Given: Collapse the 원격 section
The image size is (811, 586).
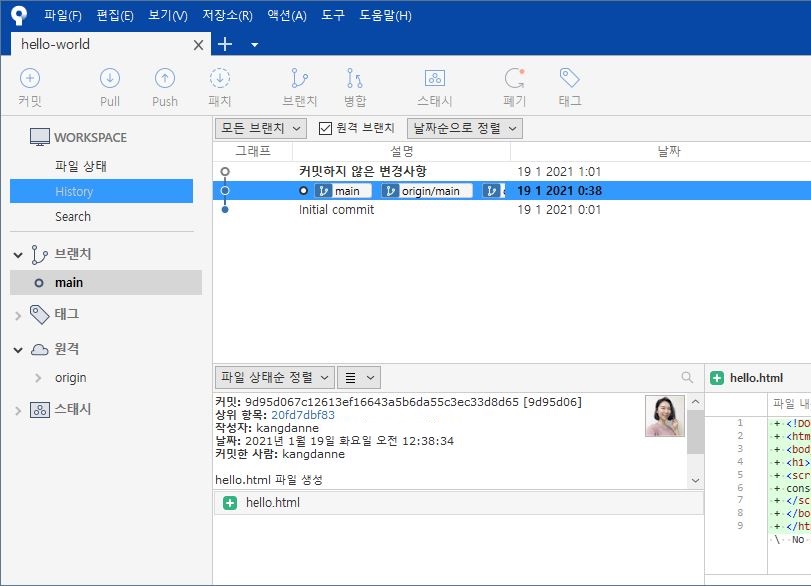Looking at the screenshot, I should tap(18, 350).
